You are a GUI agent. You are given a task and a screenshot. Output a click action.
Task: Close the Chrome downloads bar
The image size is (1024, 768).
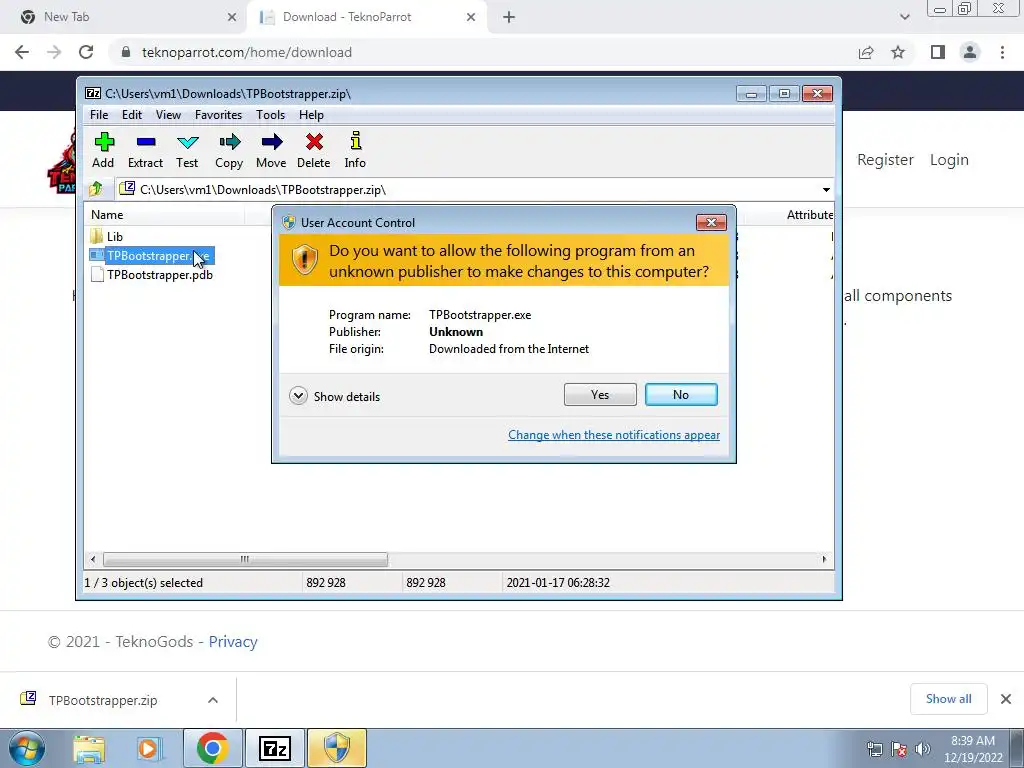click(x=1006, y=699)
